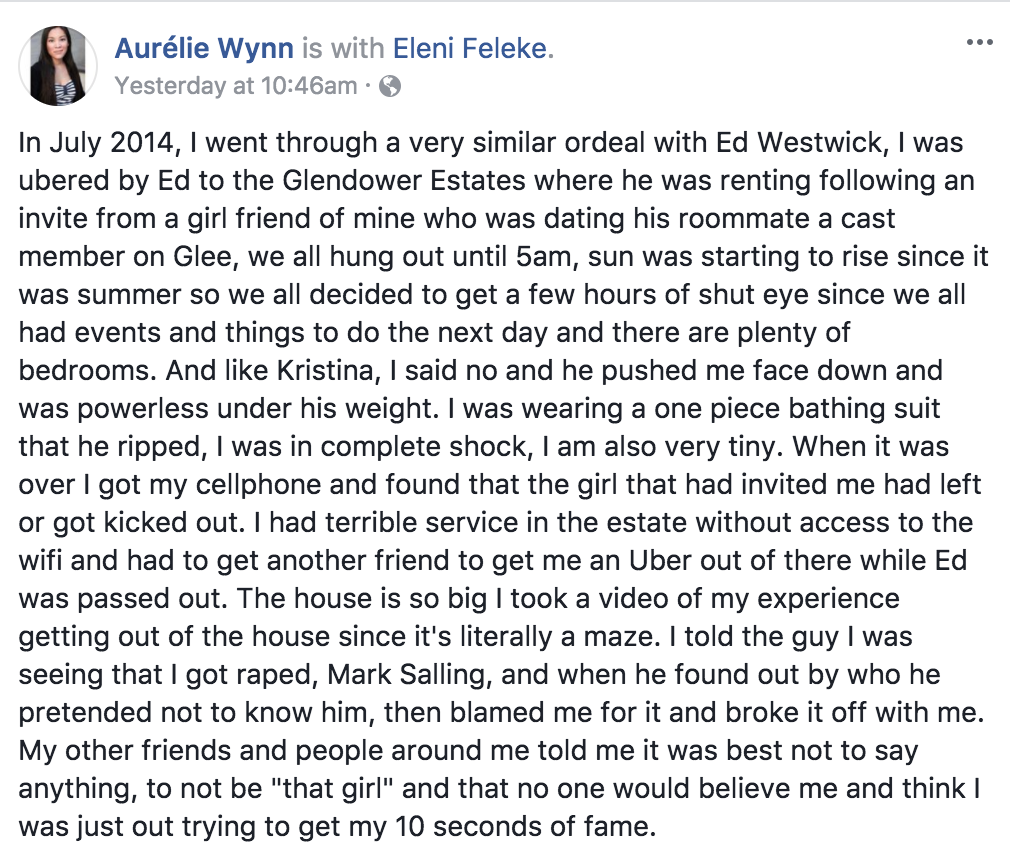Open the post options three-dot menu
The height and width of the screenshot is (854, 1010).
[x=978, y=43]
